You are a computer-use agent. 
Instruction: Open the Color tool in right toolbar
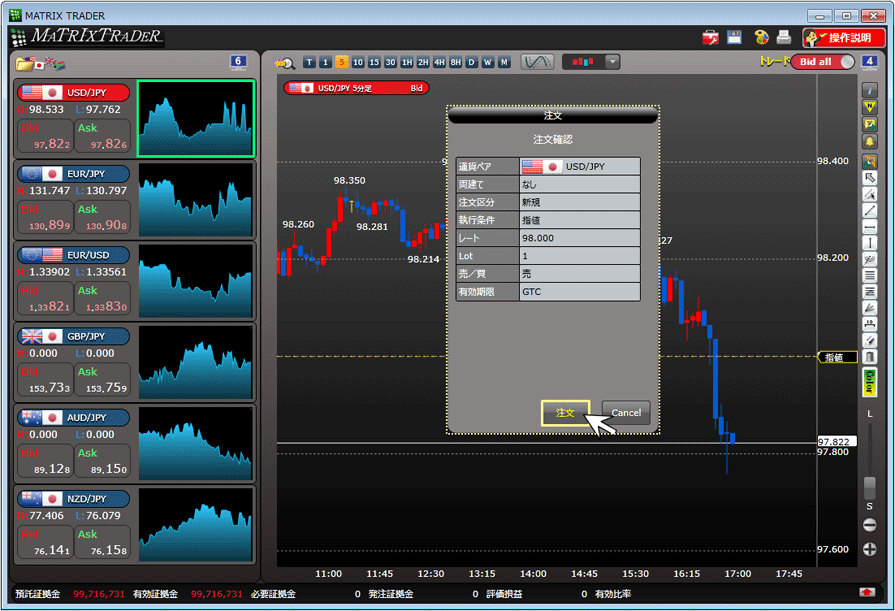click(x=869, y=382)
